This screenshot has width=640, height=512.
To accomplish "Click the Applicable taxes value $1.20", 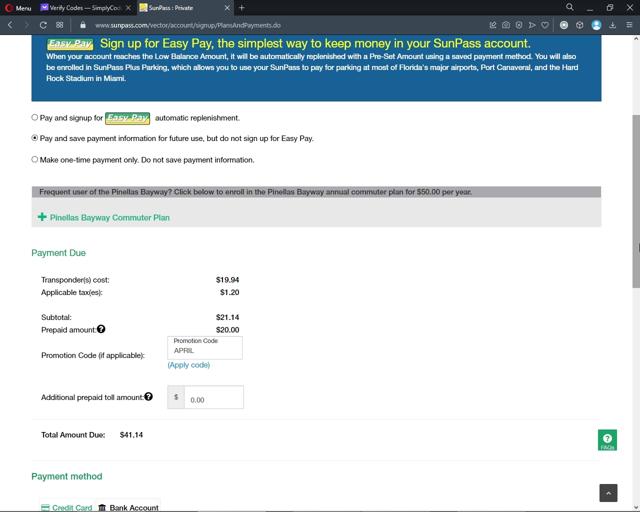I will (x=229, y=292).
